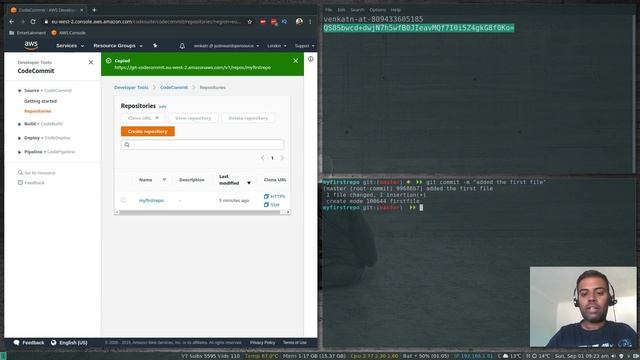This screenshot has width=640, height=360.
Task: Select the myfirstrepo radio button
Action: click(x=123, y=200)
